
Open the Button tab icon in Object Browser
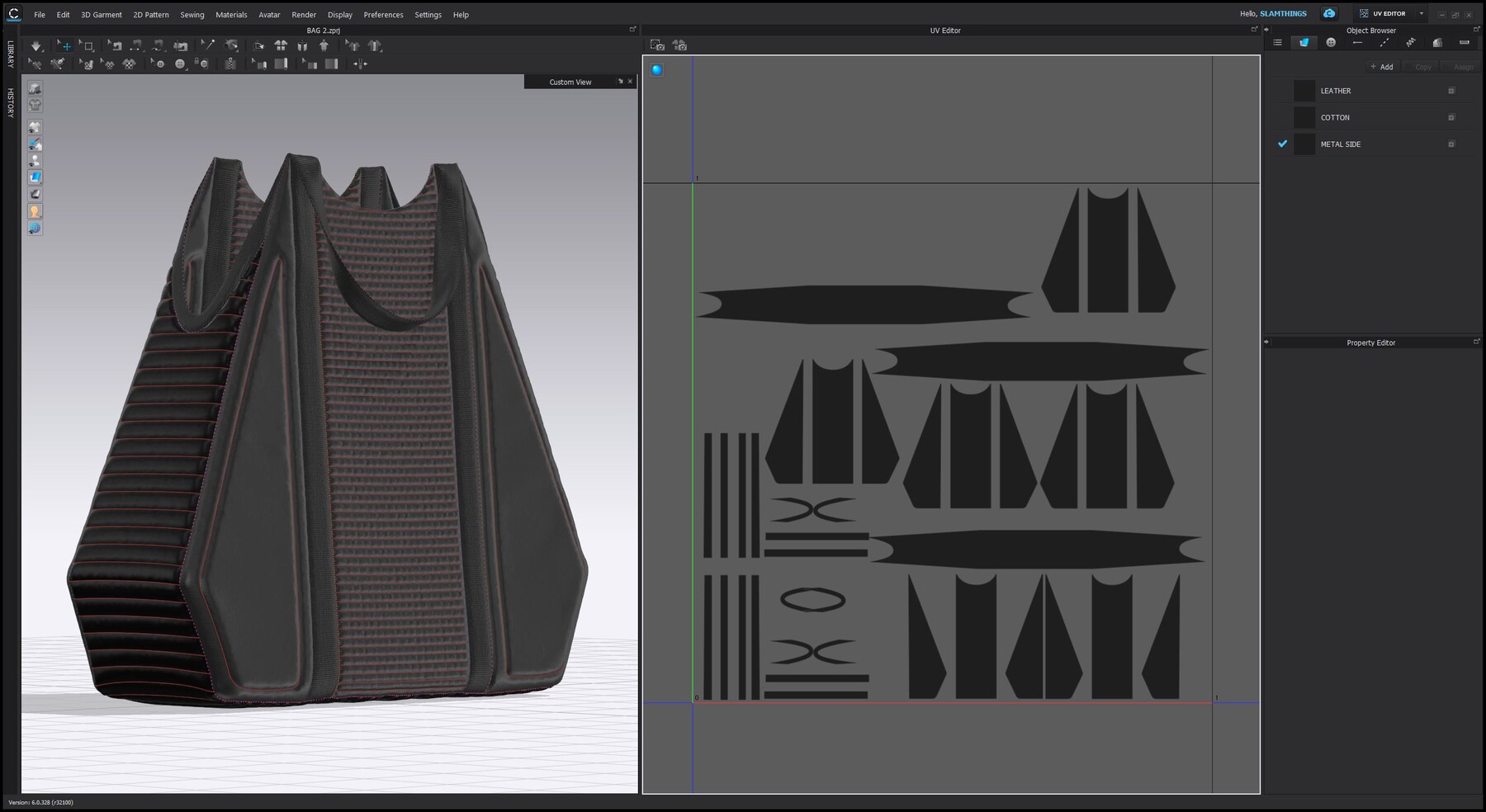1331,42
